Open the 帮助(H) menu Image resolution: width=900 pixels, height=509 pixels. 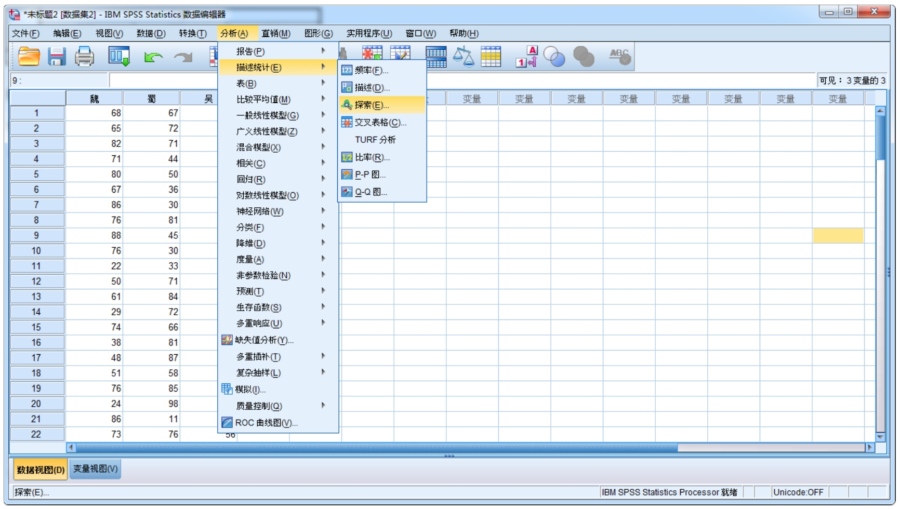tap(464, 33)
